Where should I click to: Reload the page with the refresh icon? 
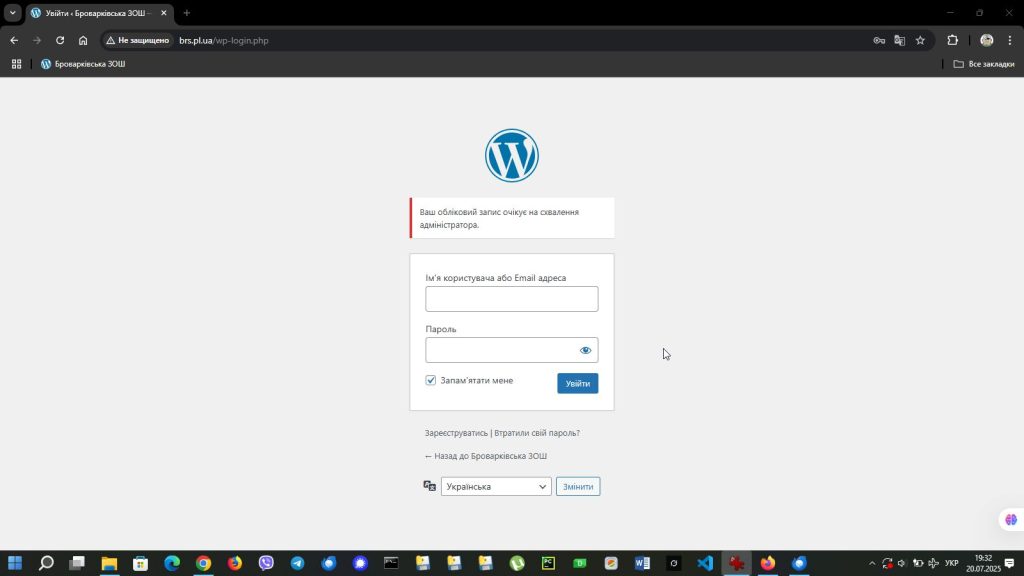point(60,41)
